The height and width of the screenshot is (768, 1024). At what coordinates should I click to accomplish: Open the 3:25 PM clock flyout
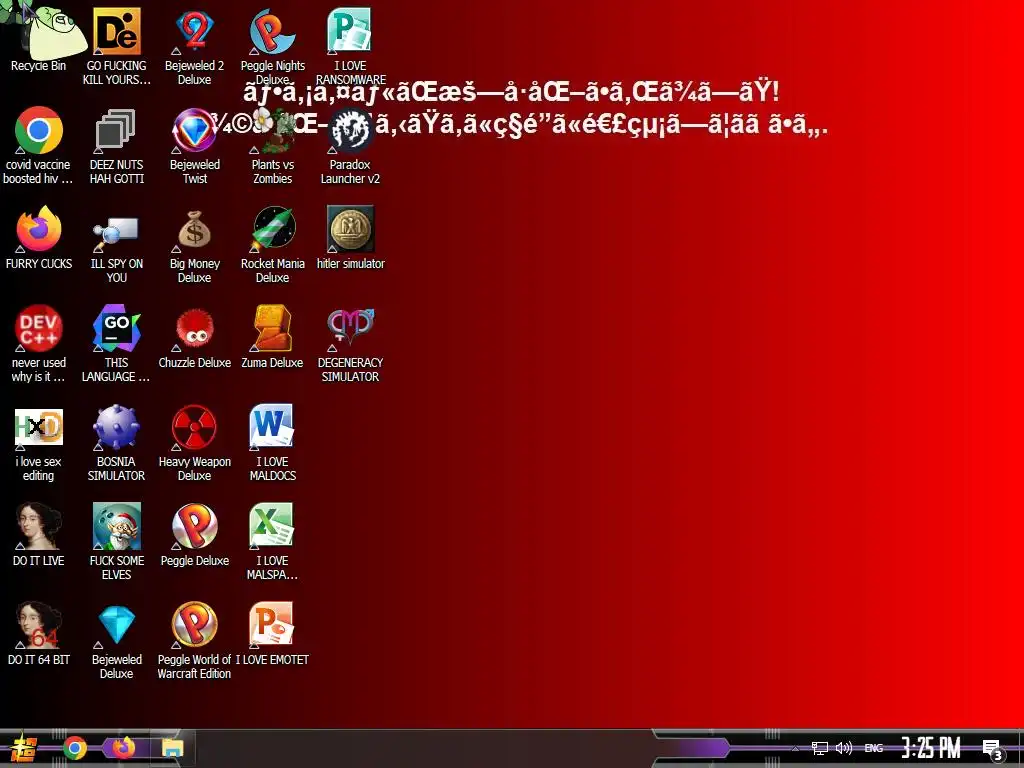tap(931, 748)
